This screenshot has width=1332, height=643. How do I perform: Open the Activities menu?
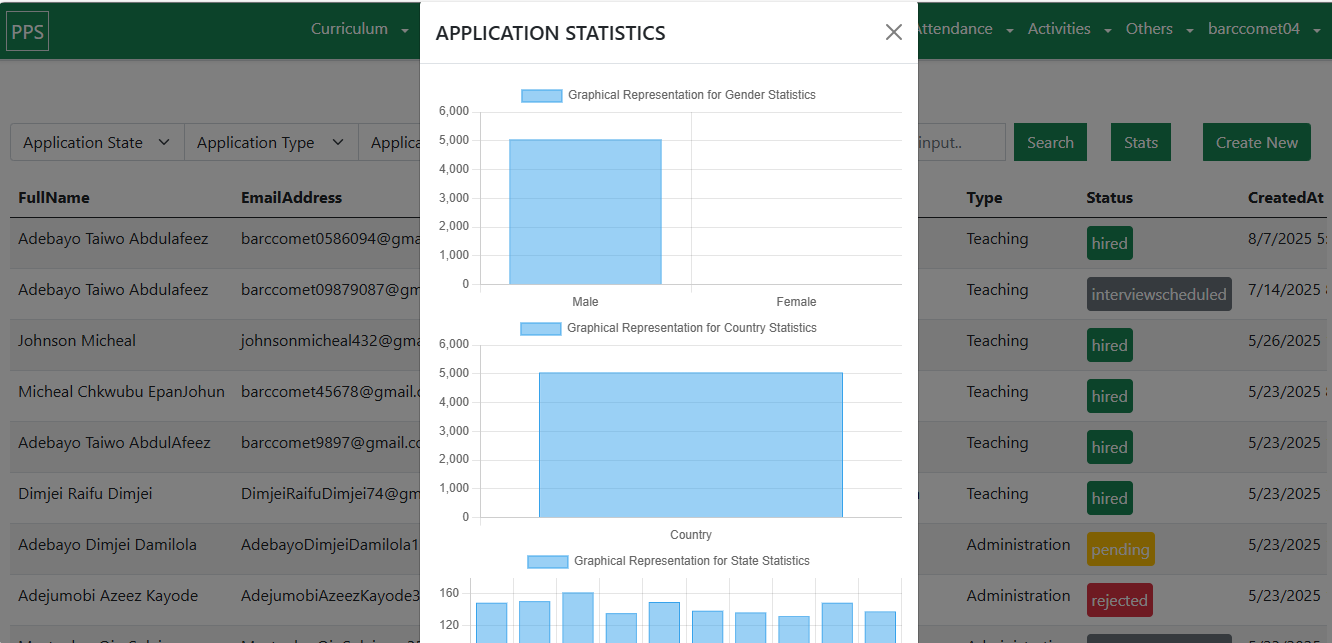coord(1068,29)
